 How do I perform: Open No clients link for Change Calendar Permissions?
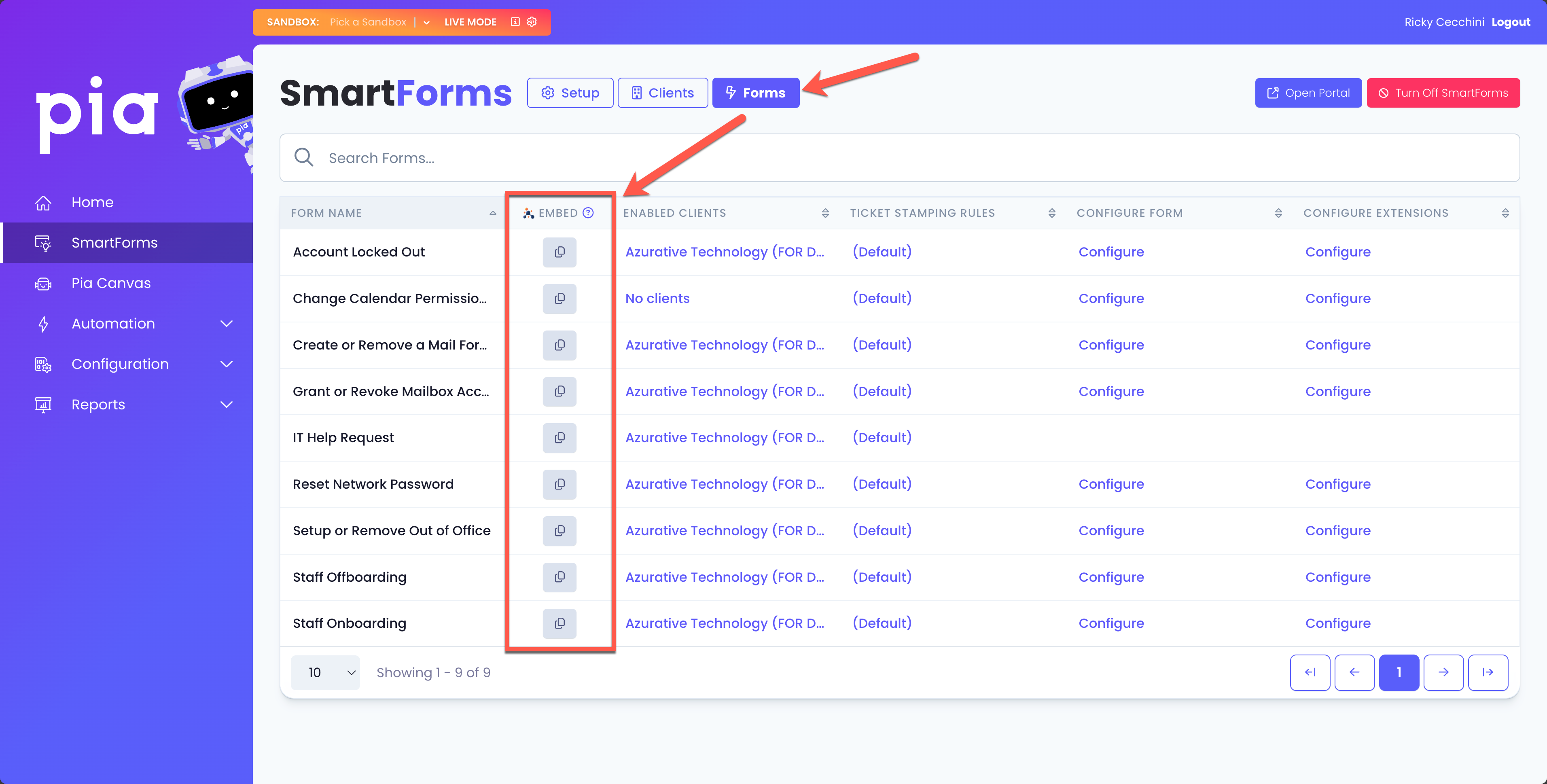pyautogui.click(x=657, y=299)
